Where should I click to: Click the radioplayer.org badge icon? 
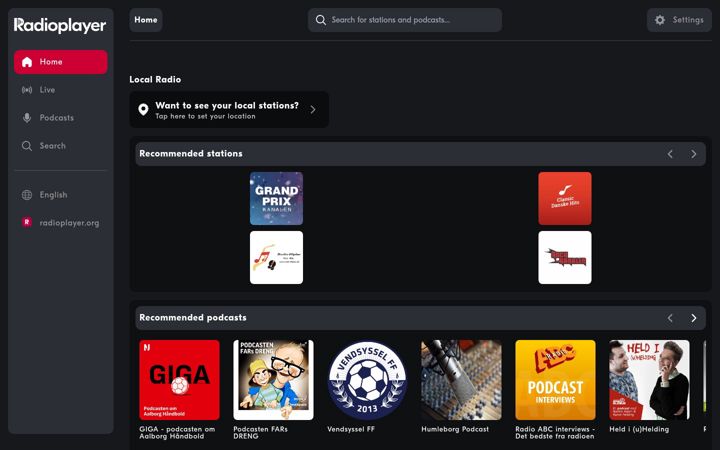point(27,222)
